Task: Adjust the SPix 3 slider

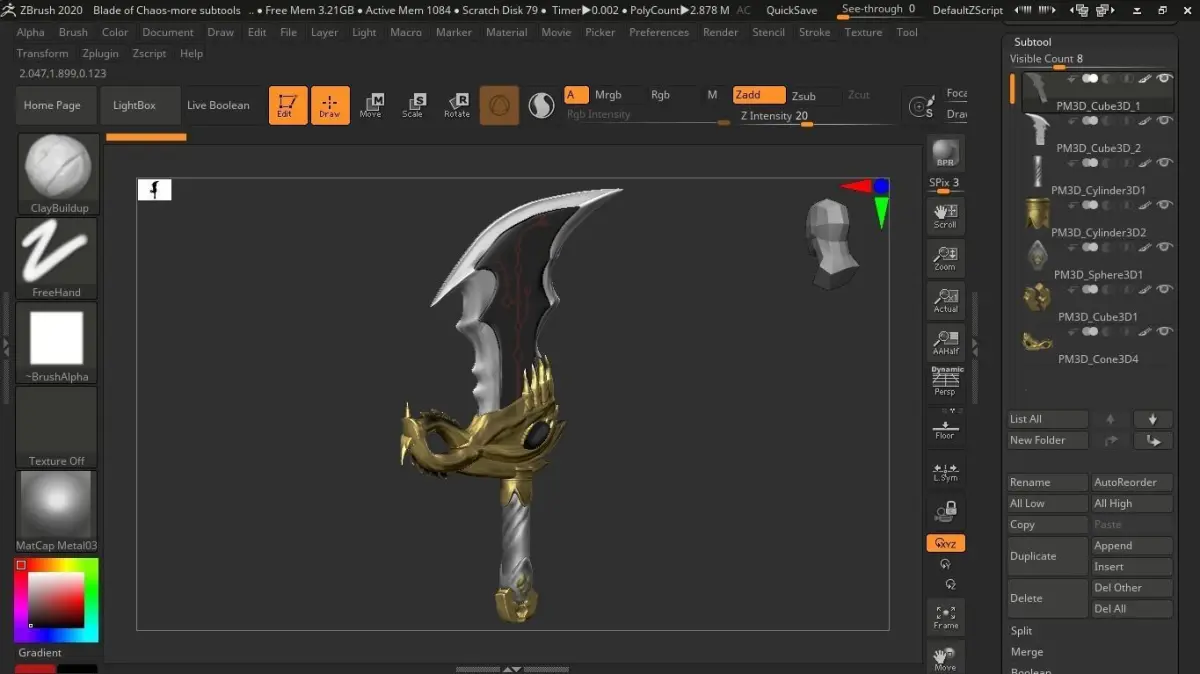Action: coord(945,183)
